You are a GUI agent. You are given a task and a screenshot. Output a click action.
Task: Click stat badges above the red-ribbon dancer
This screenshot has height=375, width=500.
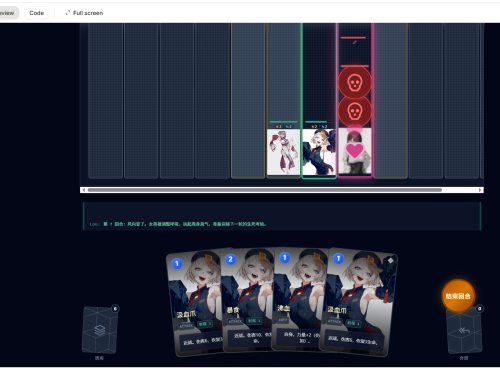click(x=284, y=126)
